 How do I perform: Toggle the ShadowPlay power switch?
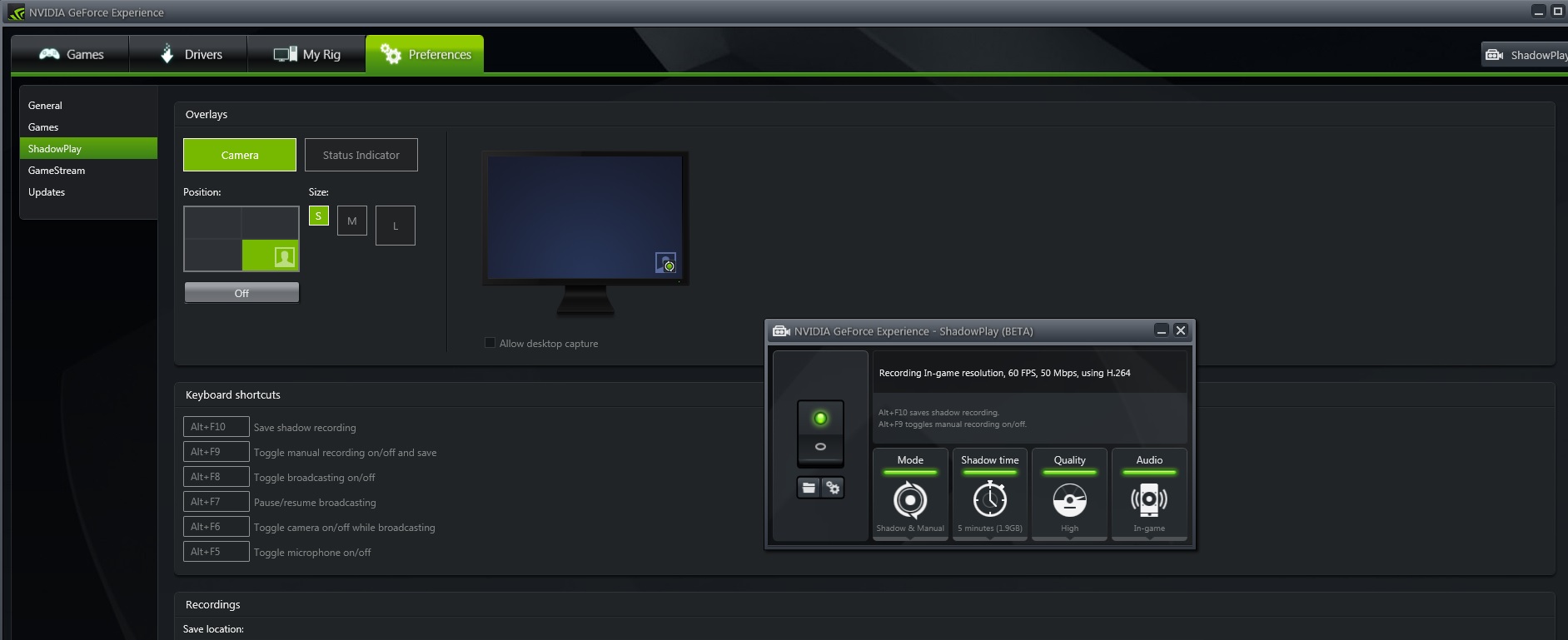(820, 433)
